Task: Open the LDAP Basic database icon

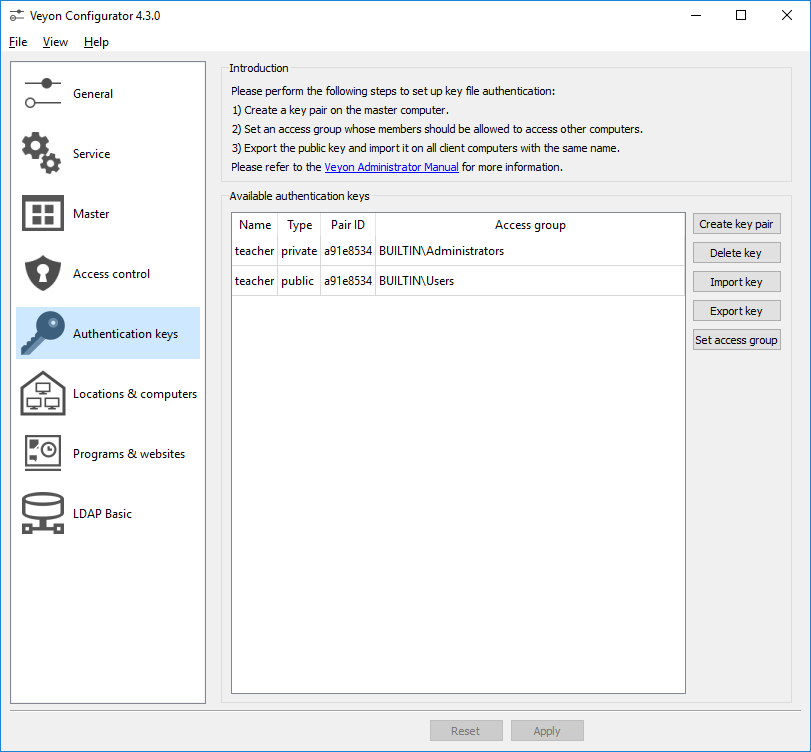Action: pyautogui.click(x=43, y=514)
